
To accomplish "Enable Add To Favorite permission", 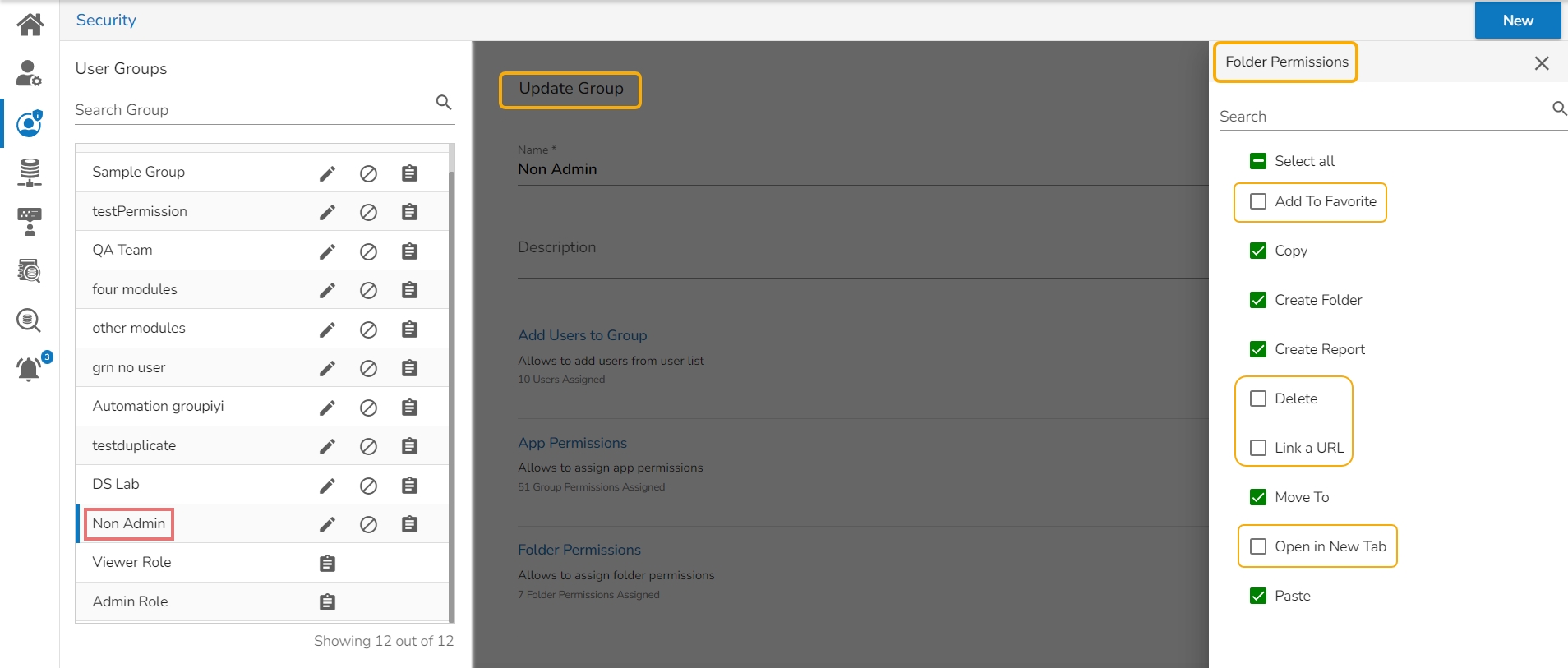I will (1257, 201).
